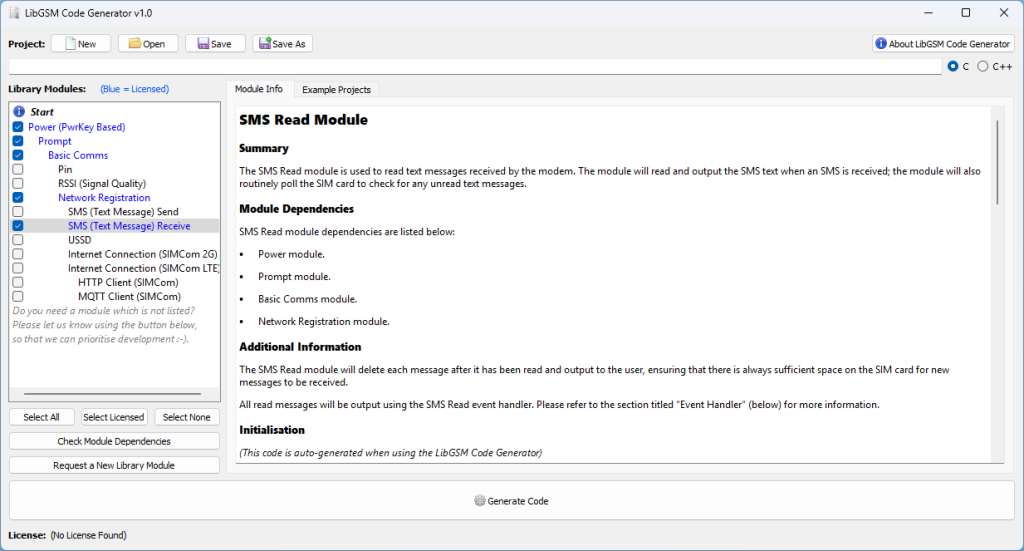The height and width of the screenshot is (551, 1024).
Task: Select the C language radio button
Action: click(x=953, y=67)
